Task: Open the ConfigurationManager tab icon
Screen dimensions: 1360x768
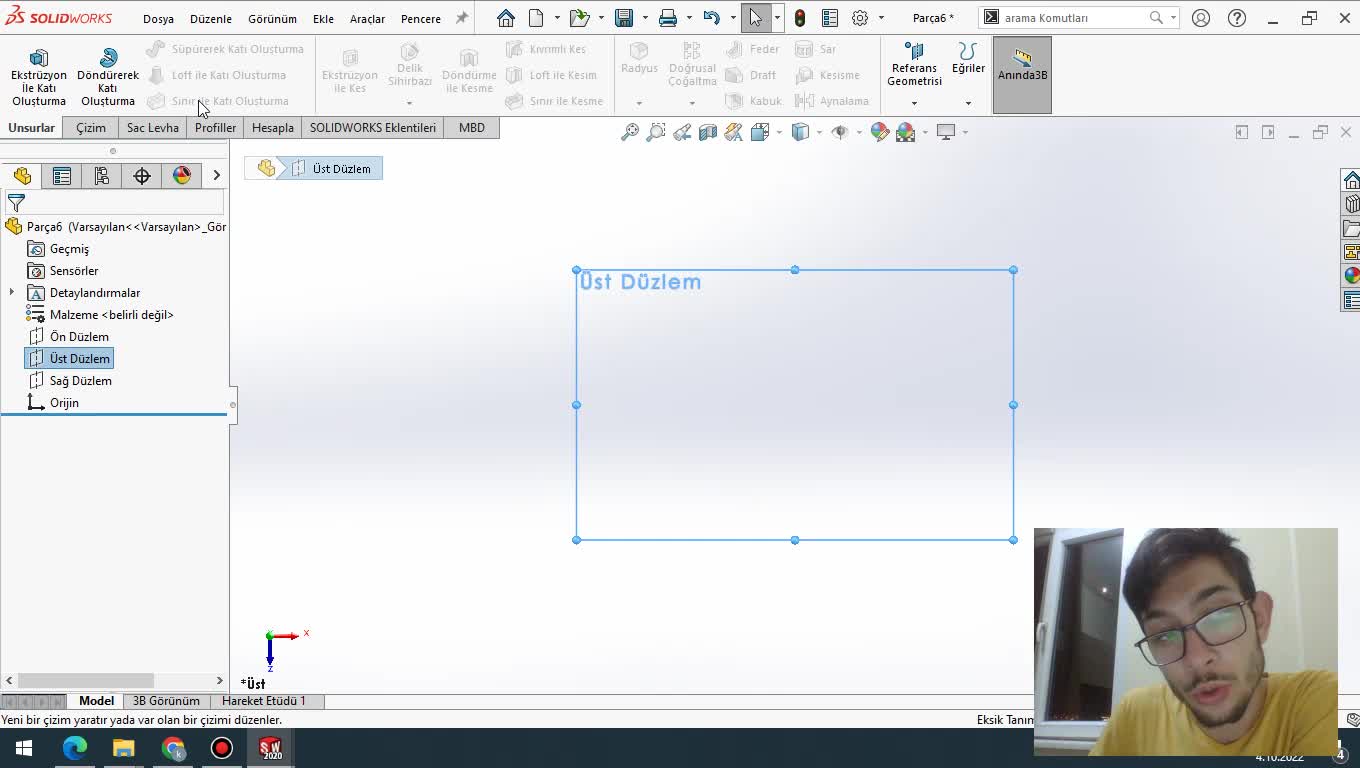Action: (x=102, y=176)
